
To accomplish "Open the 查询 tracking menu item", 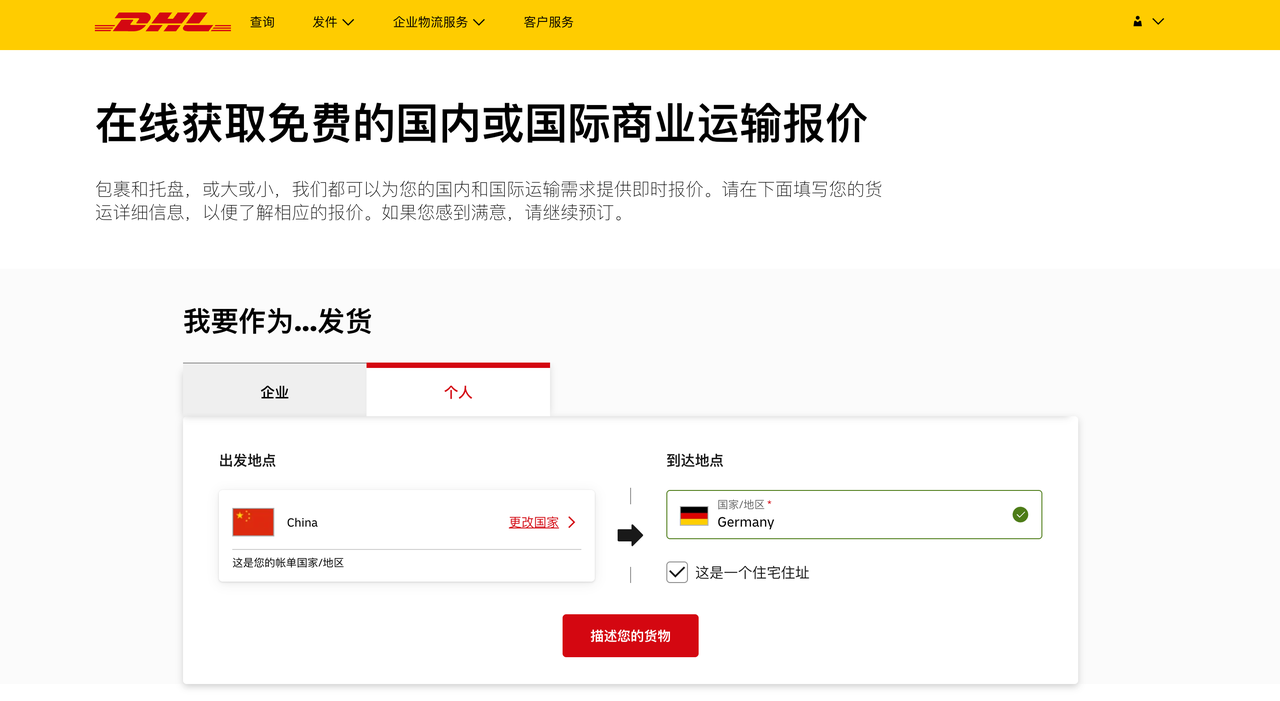I will (262, 22).
